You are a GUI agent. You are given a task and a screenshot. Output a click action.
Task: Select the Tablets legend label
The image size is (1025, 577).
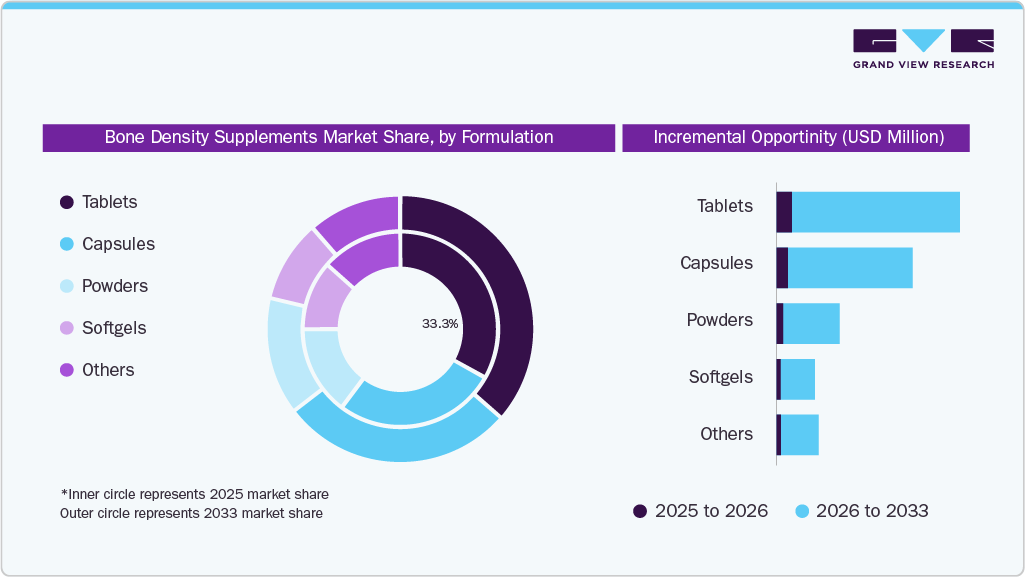(109, 202)
